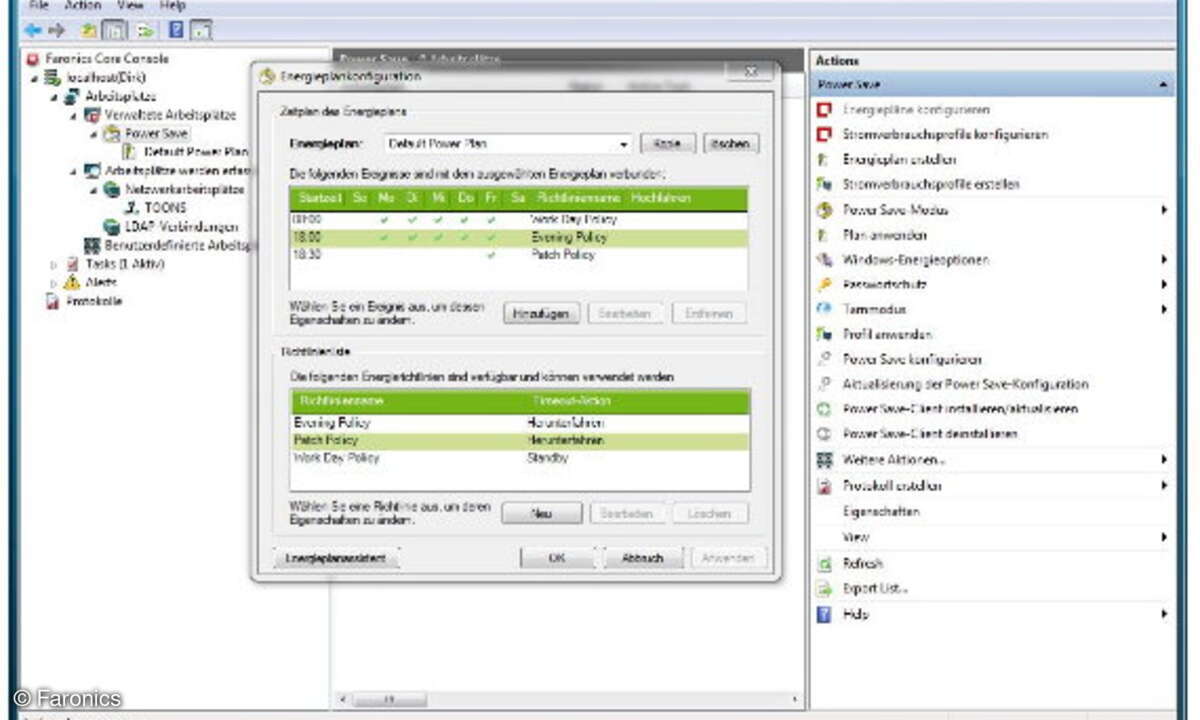Expand the Protokoll erstellen submenu arrow
Image resolution: width=1200 pixels, height=720 pixels.
pos(1163,486)
